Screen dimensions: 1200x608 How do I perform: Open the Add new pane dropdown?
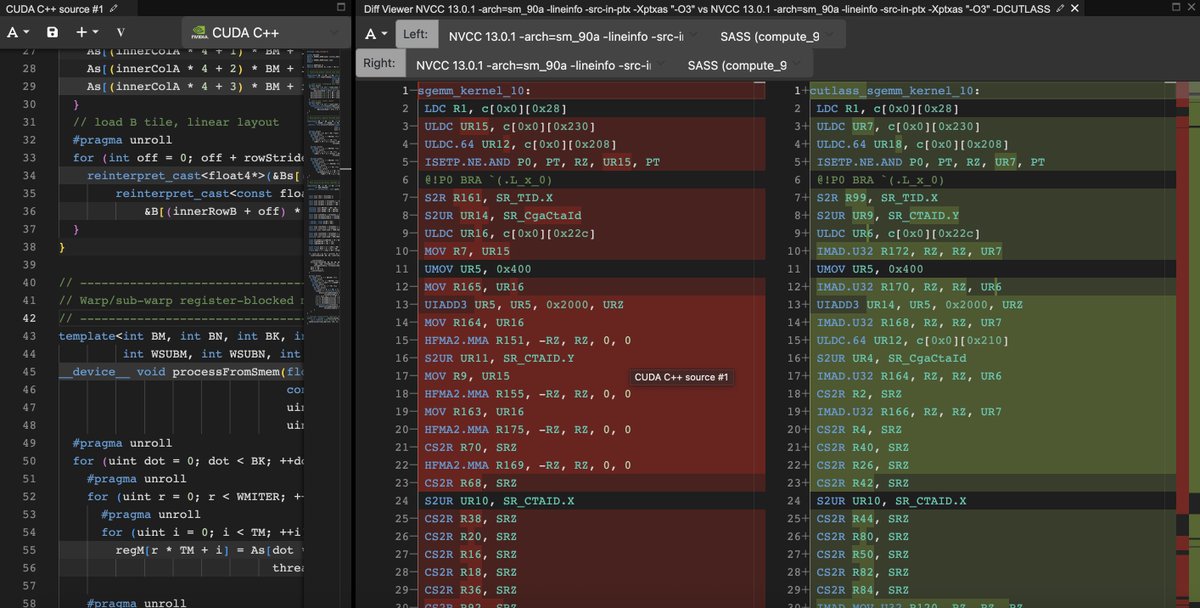[85, 32]
